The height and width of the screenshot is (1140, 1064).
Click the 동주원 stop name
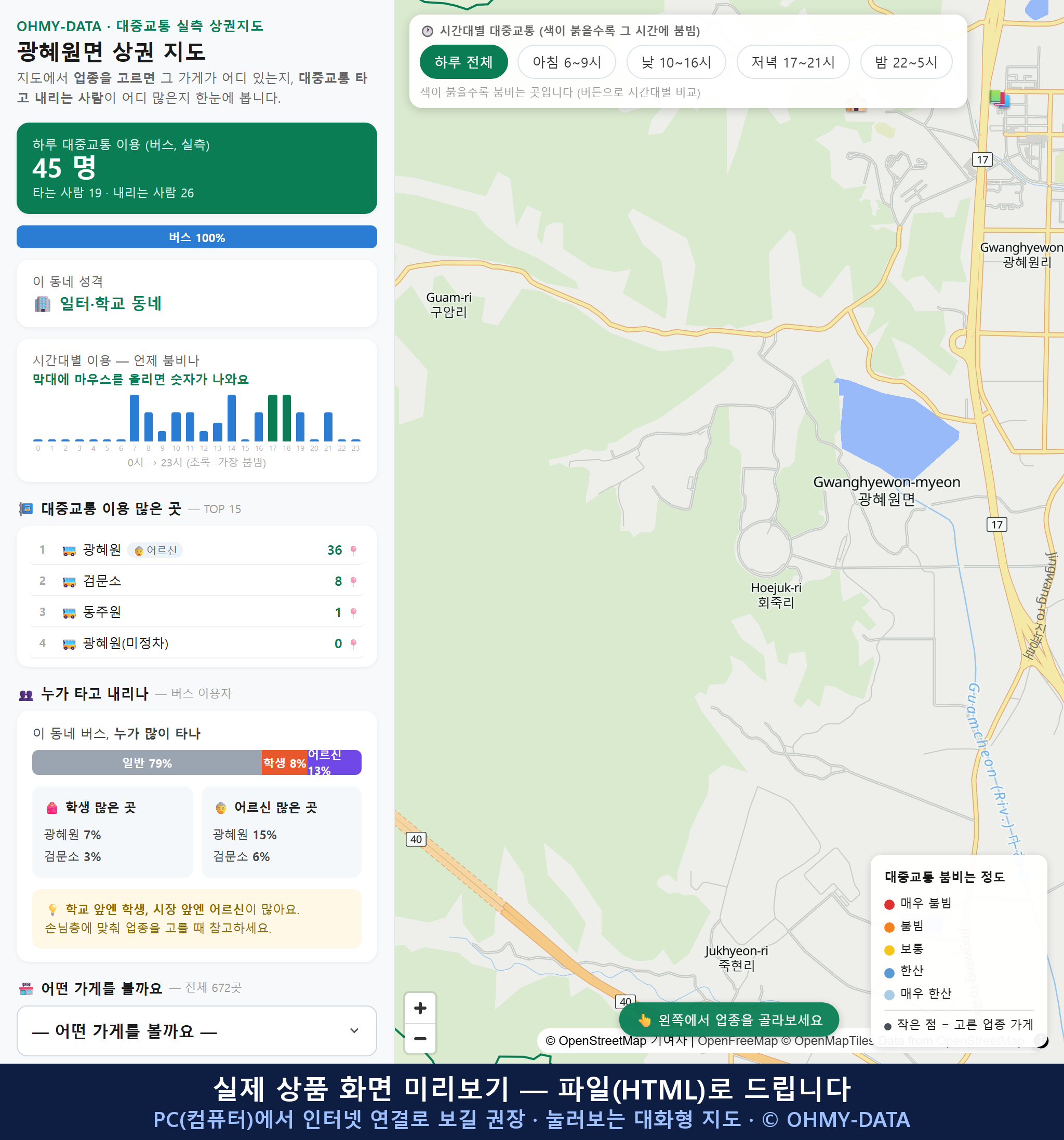coord(102,612)
